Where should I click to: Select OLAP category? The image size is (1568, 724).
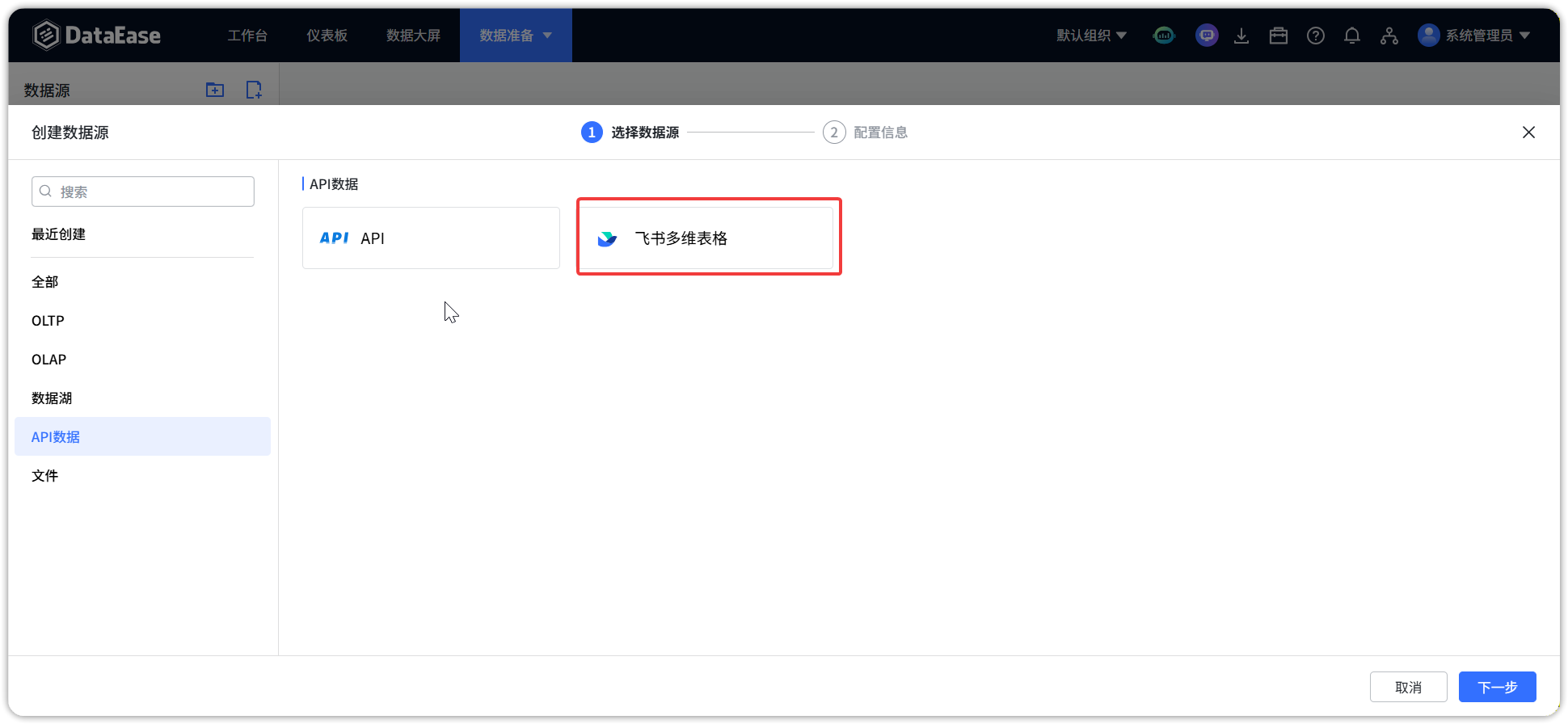pyautogui.click(x=142, y=360)
